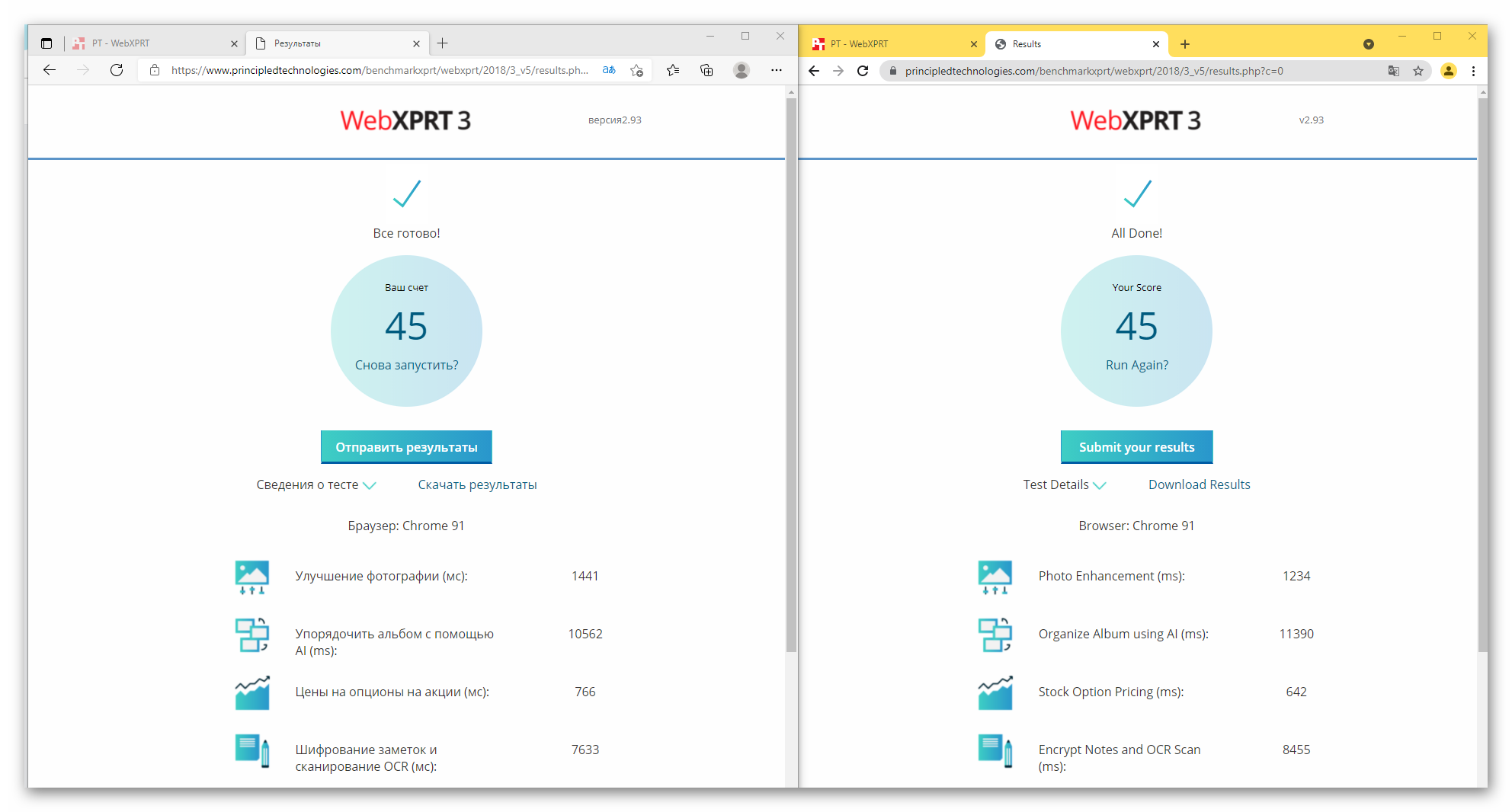Click Submit your results button

pyautogui.click(x=1136, y=447)
